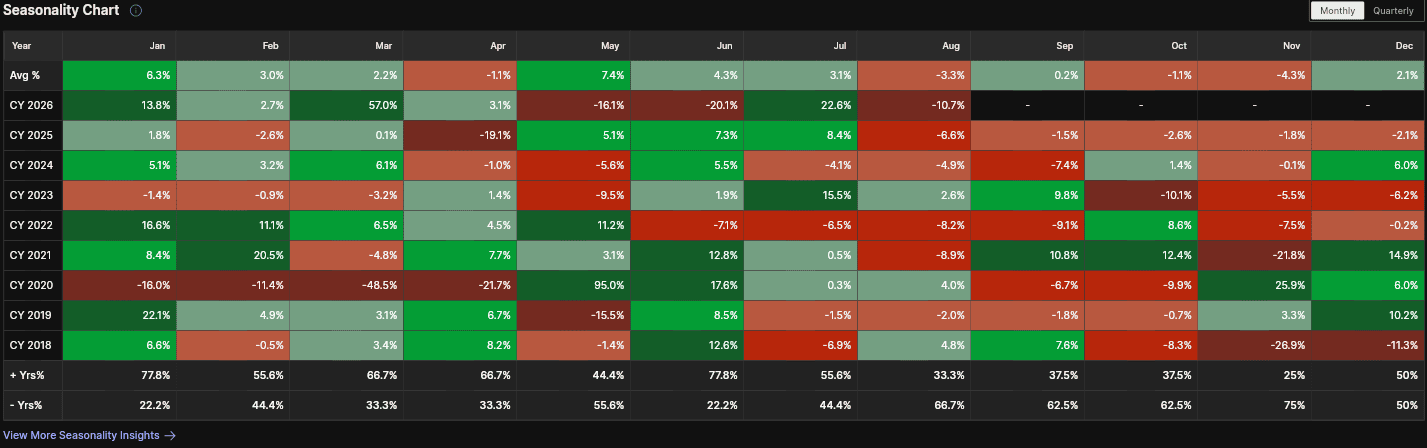Open the Seasonality Chart info icon
The height and width of the screenshot is (448, 1427).
136,11
